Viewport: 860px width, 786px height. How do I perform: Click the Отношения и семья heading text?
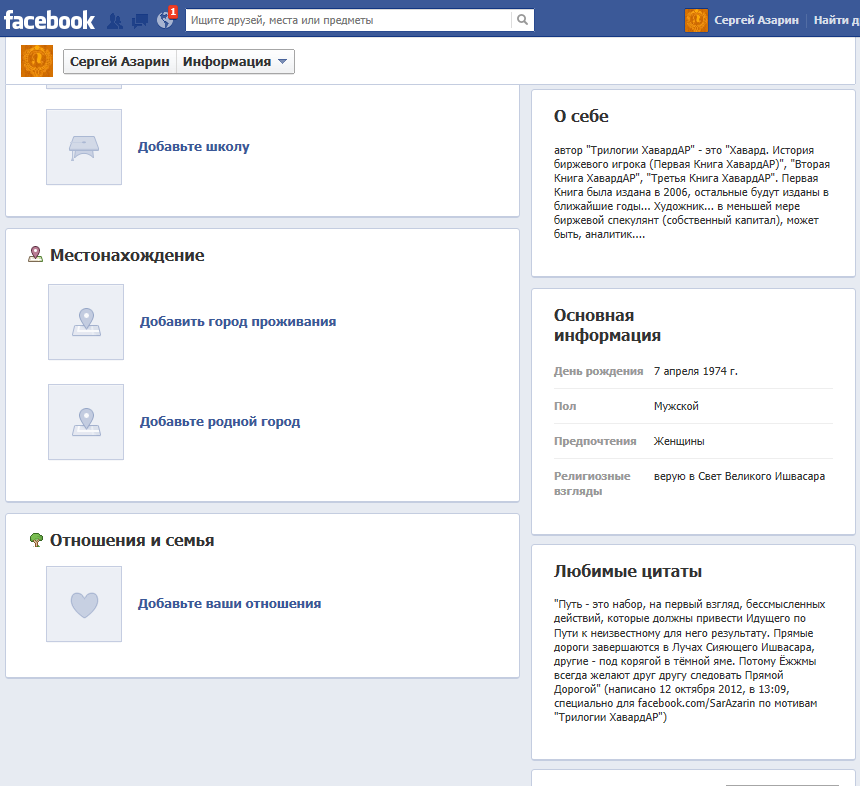[132, 540]
